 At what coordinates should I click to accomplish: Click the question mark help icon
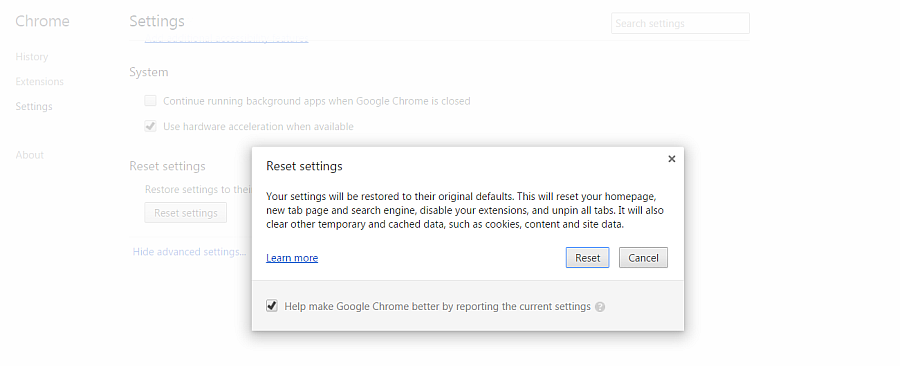point(600,307)
